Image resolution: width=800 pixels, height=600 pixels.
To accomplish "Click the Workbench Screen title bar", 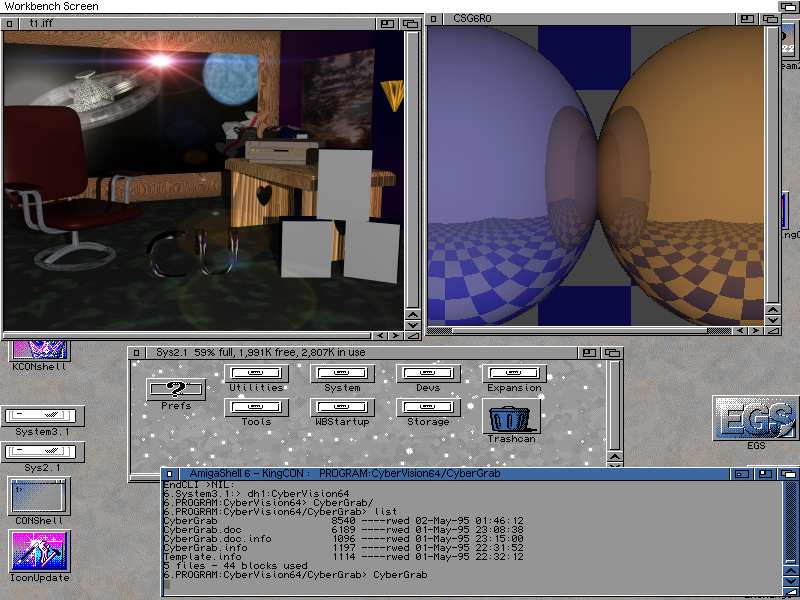I will (x=389, y=6).
